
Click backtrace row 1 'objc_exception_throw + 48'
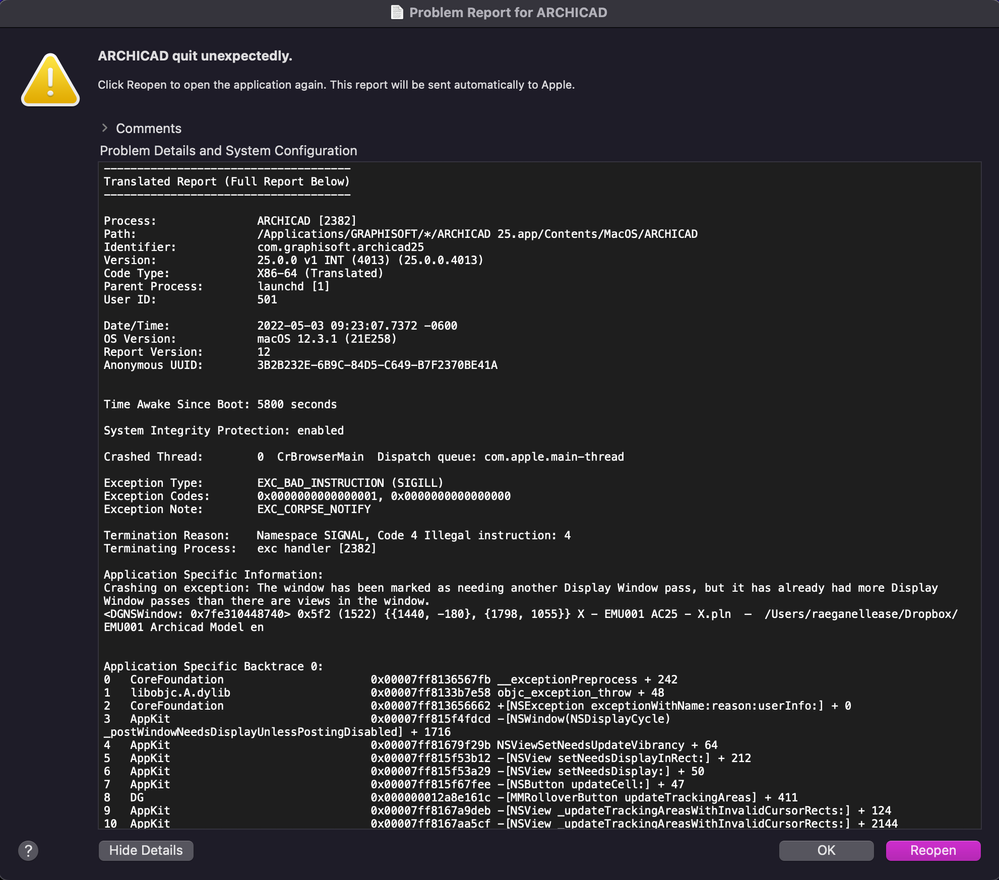tap(384, 693)
